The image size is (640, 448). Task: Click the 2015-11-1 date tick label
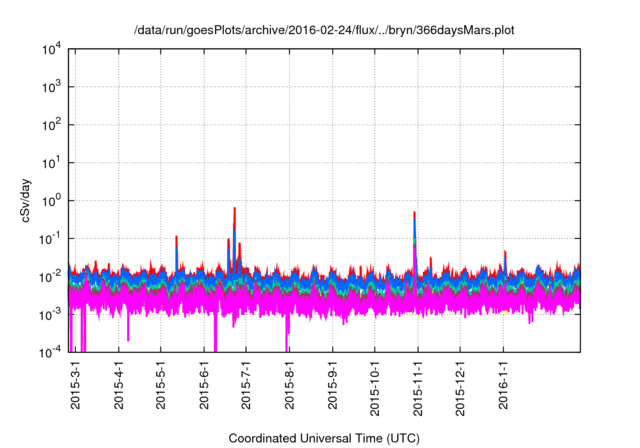pyautogui.click(x=418, y=388)
